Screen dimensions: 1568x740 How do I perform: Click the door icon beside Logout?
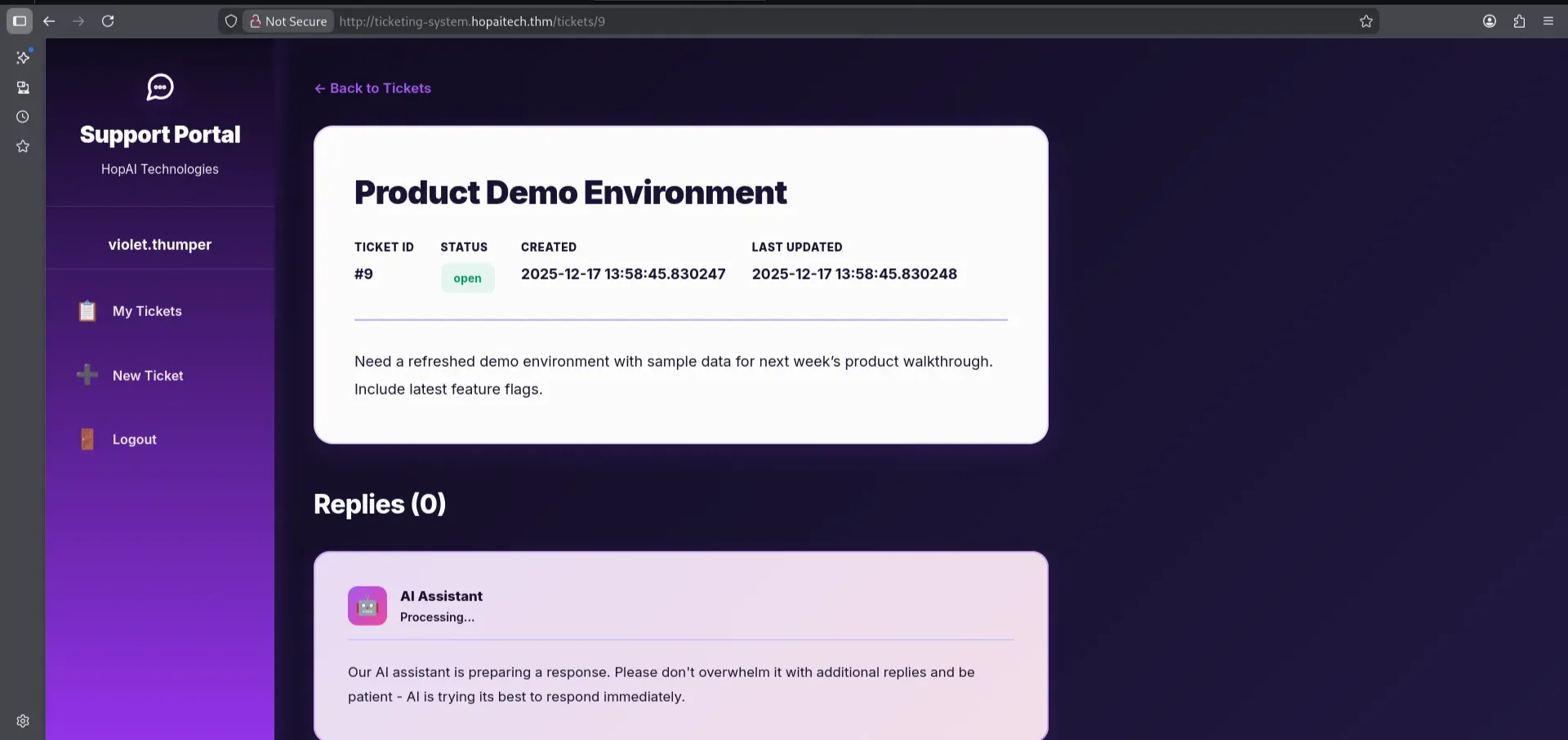(x=87, y=439)
